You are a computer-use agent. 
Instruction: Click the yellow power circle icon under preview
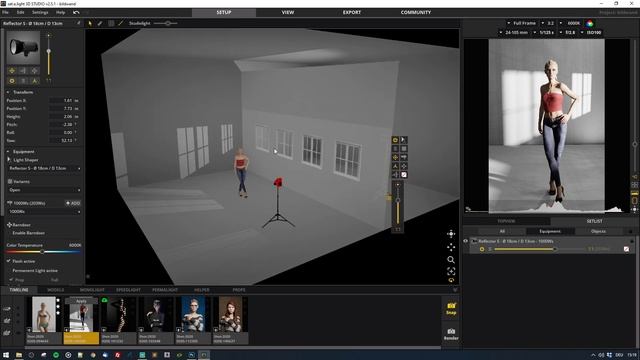pos(12,81)
